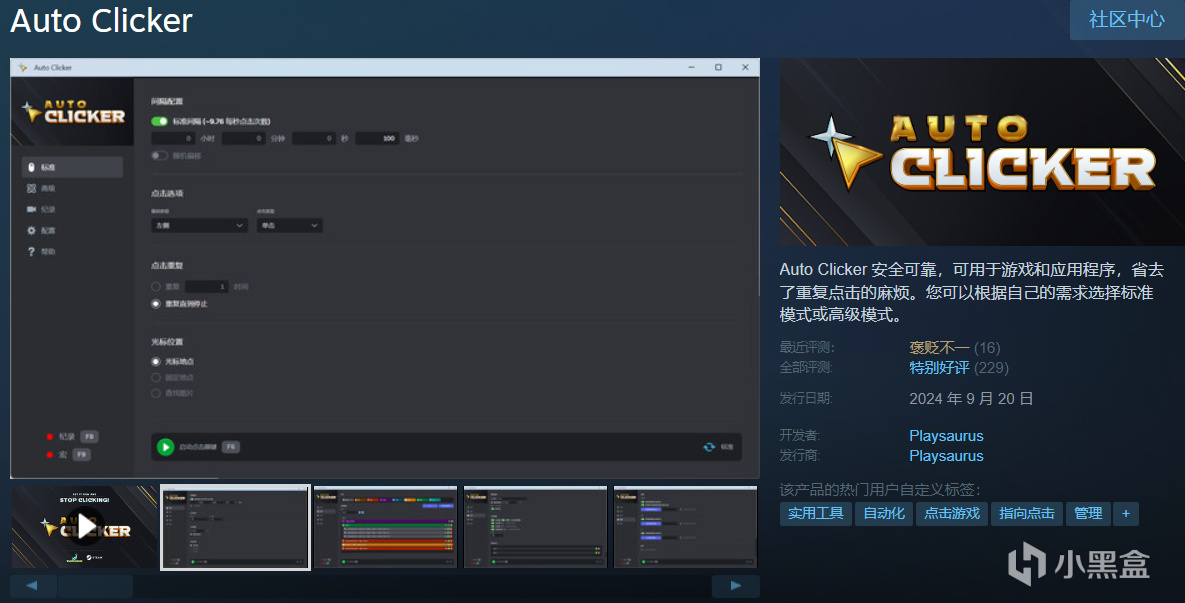
Task: Maximize the Auto Clicker window
Action: click(718, 67)
